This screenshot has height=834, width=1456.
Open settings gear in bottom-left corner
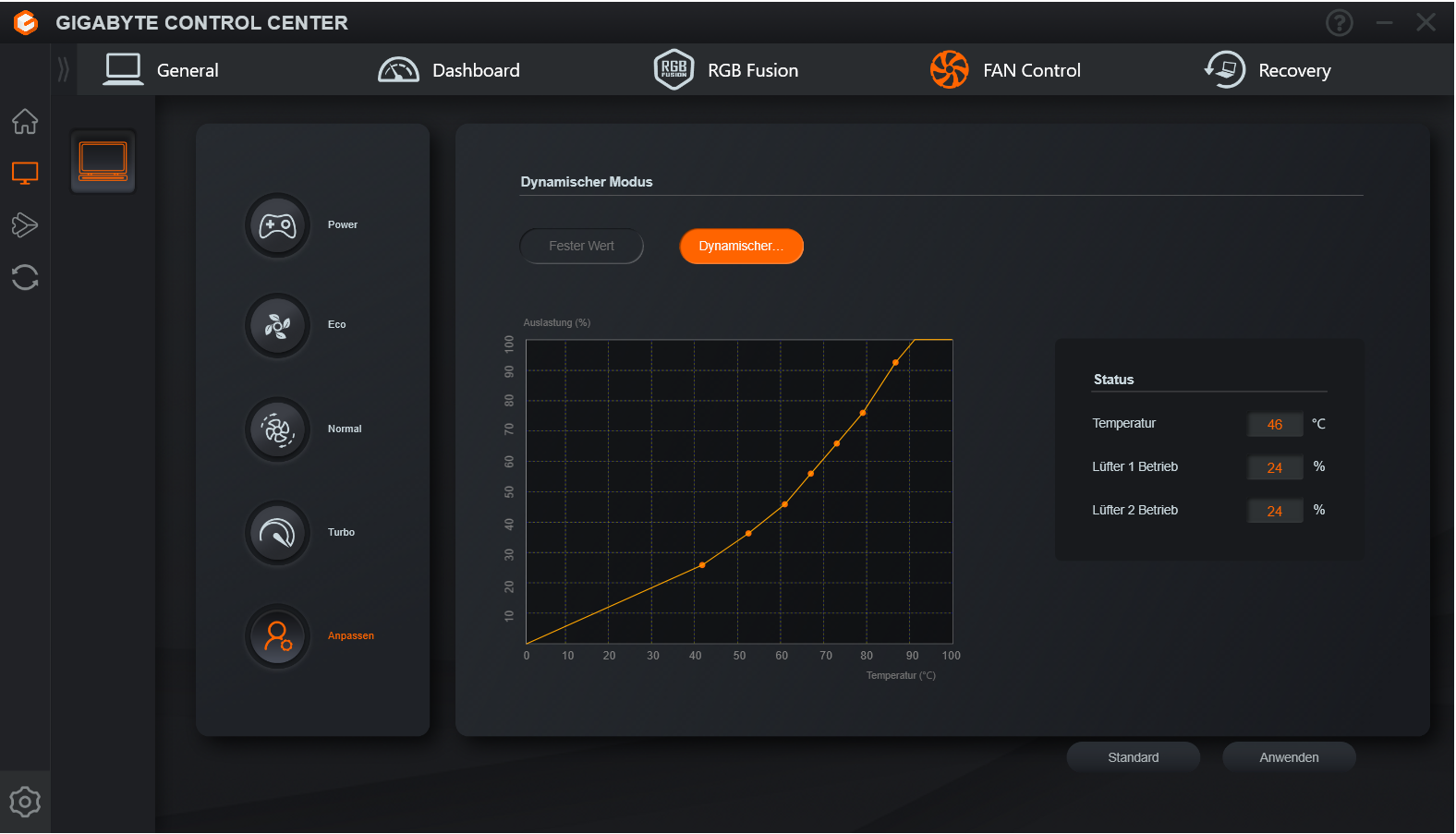[25, 802]
